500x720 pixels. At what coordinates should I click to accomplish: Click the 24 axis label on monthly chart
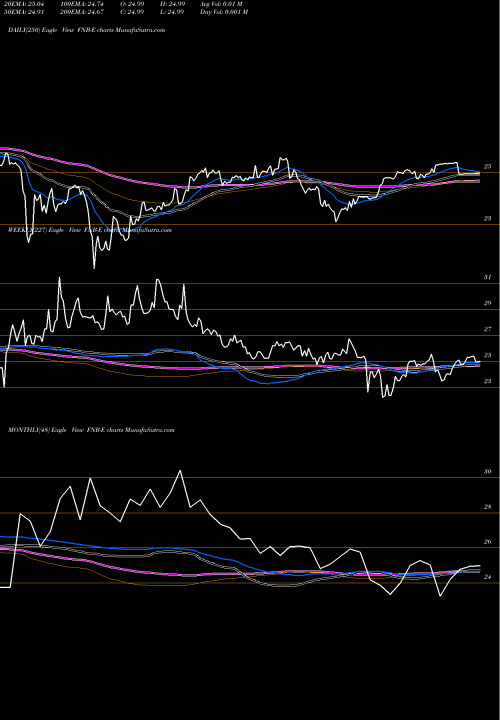pyautogui.click(x=488, y=577)
